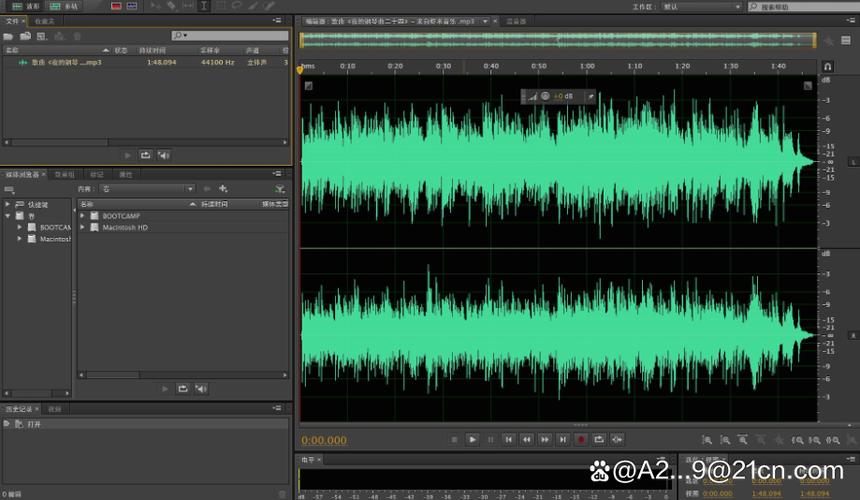Click New File icon in Files panel
This screenshot has height=500, width=860.
pos(42,36)
